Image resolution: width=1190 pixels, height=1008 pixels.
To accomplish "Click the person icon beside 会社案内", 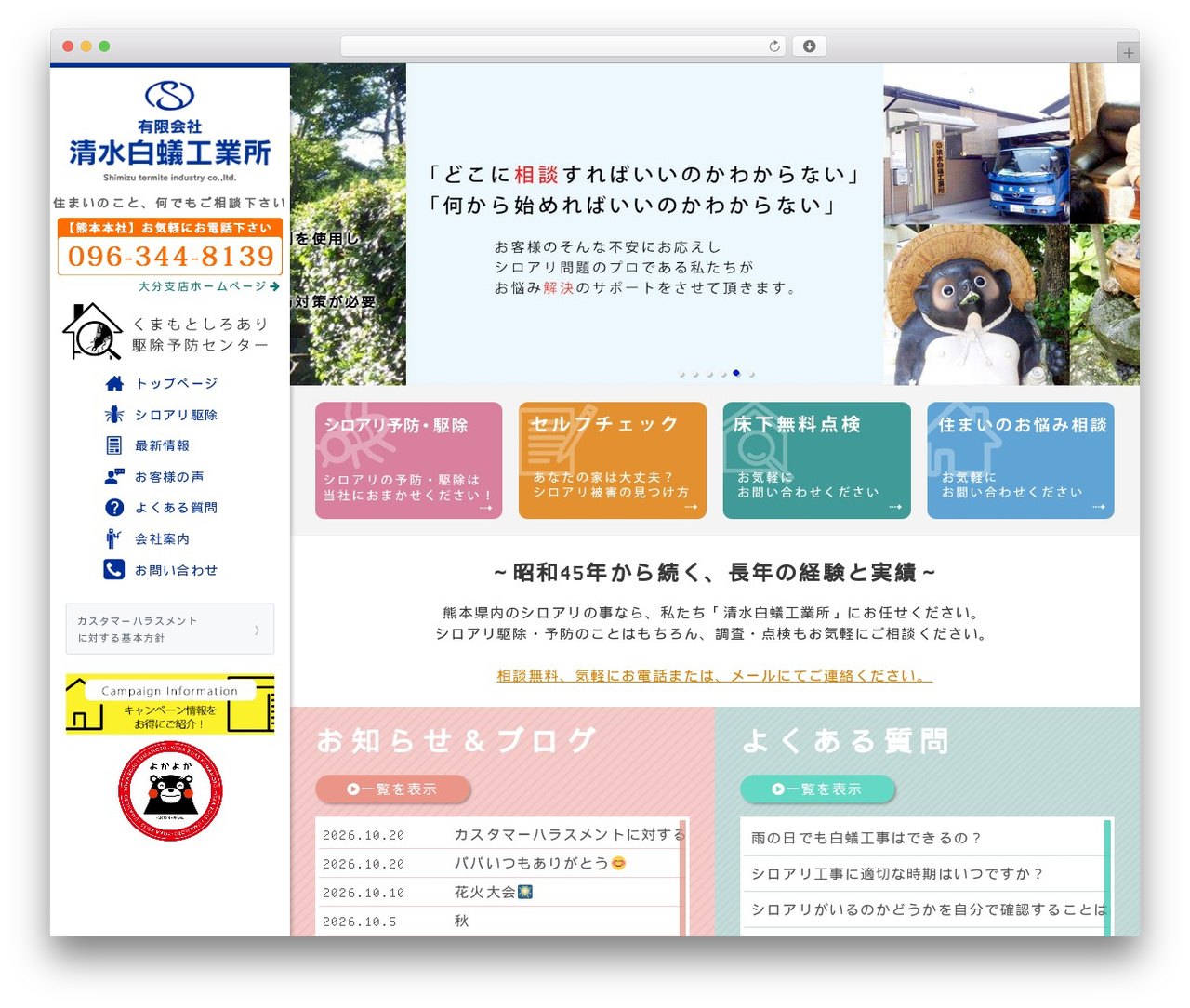I will (113, 538).
